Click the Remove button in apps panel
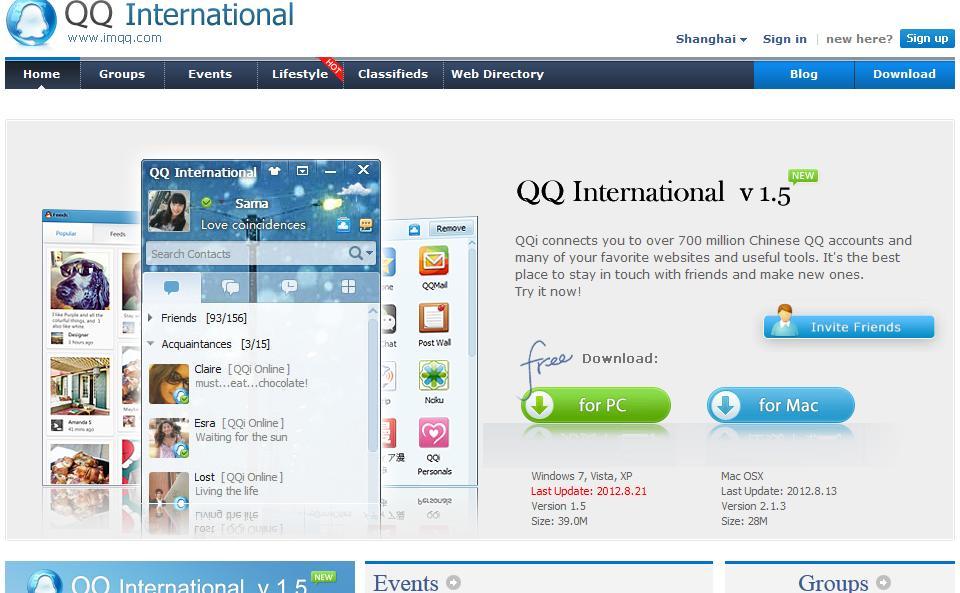 tap(451, 228)
